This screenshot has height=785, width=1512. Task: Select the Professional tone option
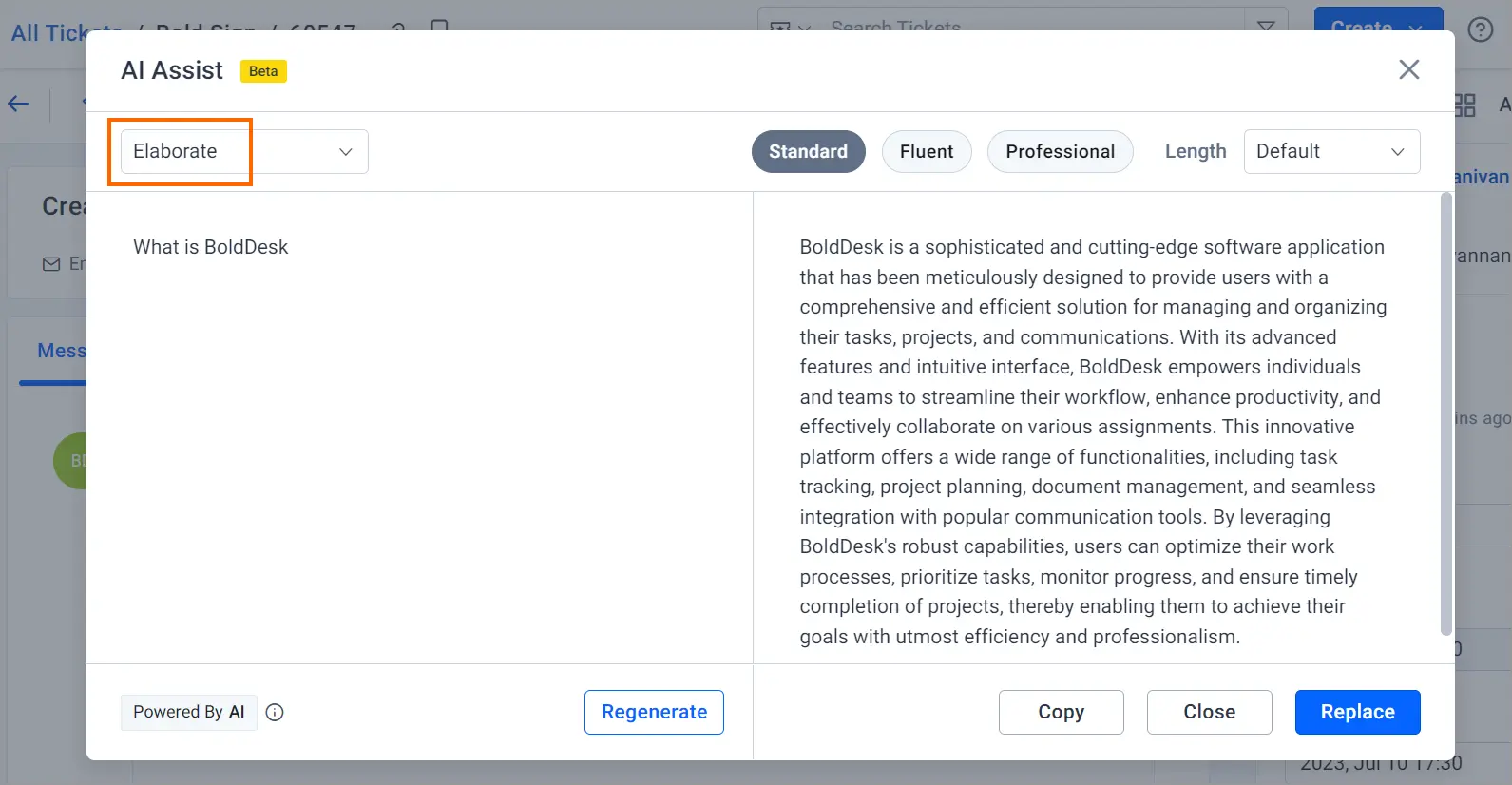1060,151
